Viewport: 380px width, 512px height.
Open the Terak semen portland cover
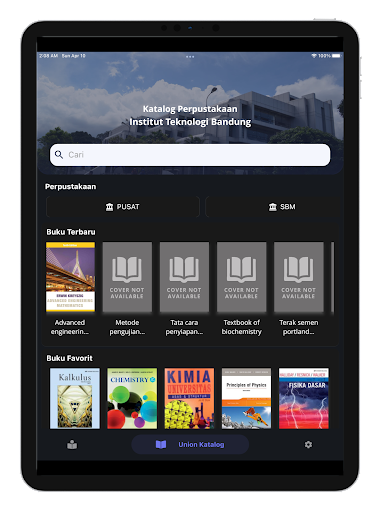coord(299,277)
